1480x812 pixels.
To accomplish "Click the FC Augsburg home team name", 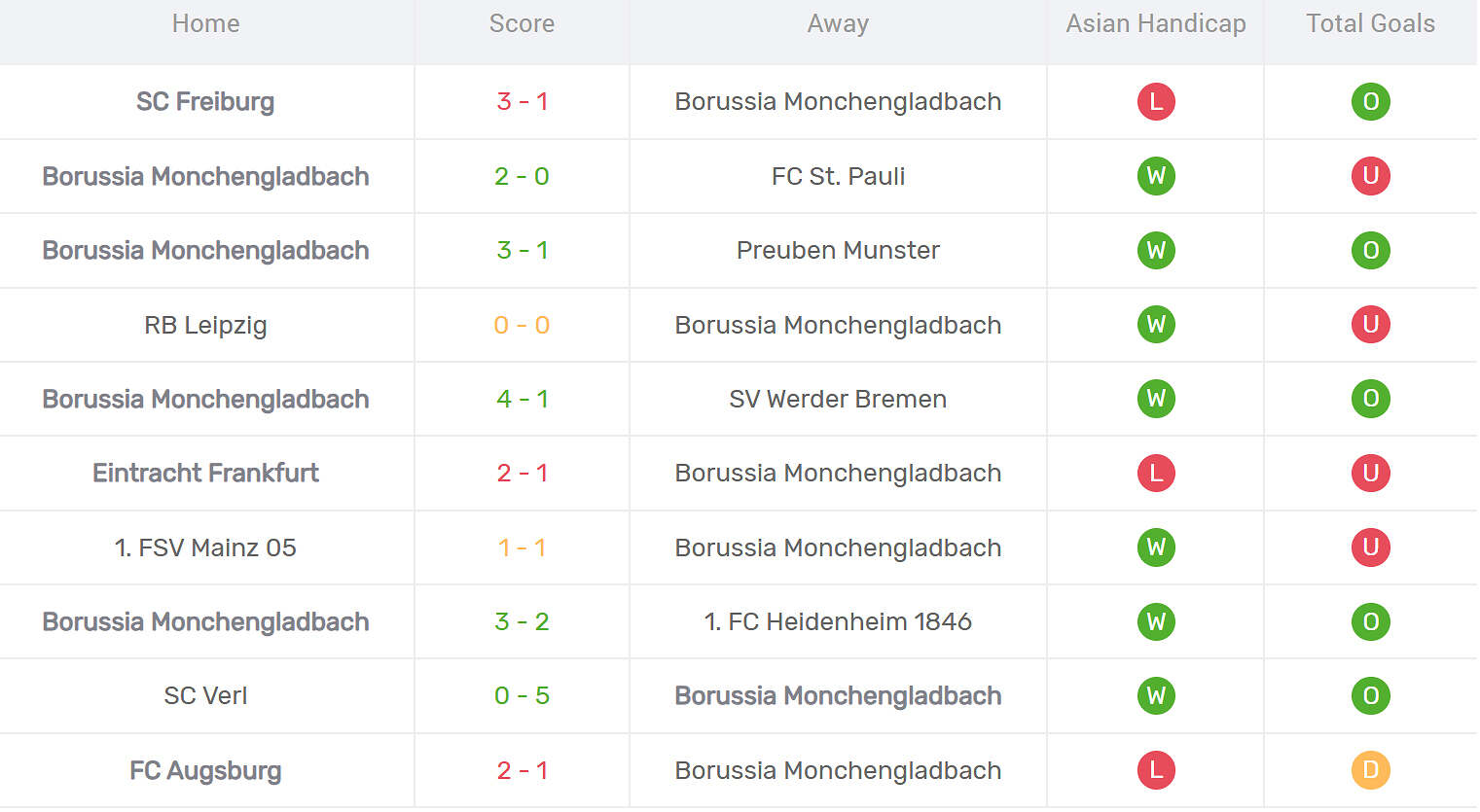I will pos(205,771).
